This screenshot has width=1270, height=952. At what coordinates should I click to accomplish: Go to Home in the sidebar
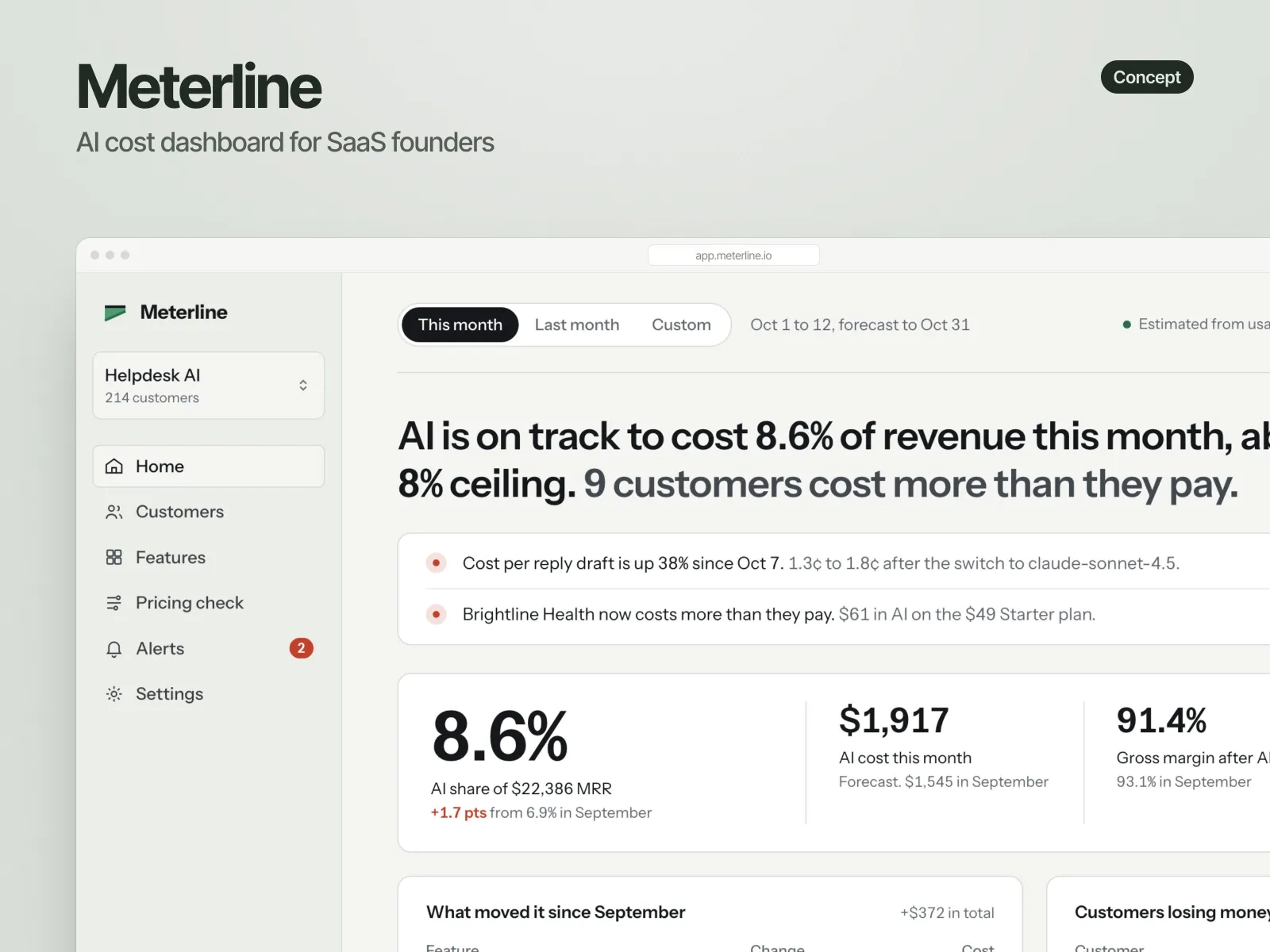point(209,466)
